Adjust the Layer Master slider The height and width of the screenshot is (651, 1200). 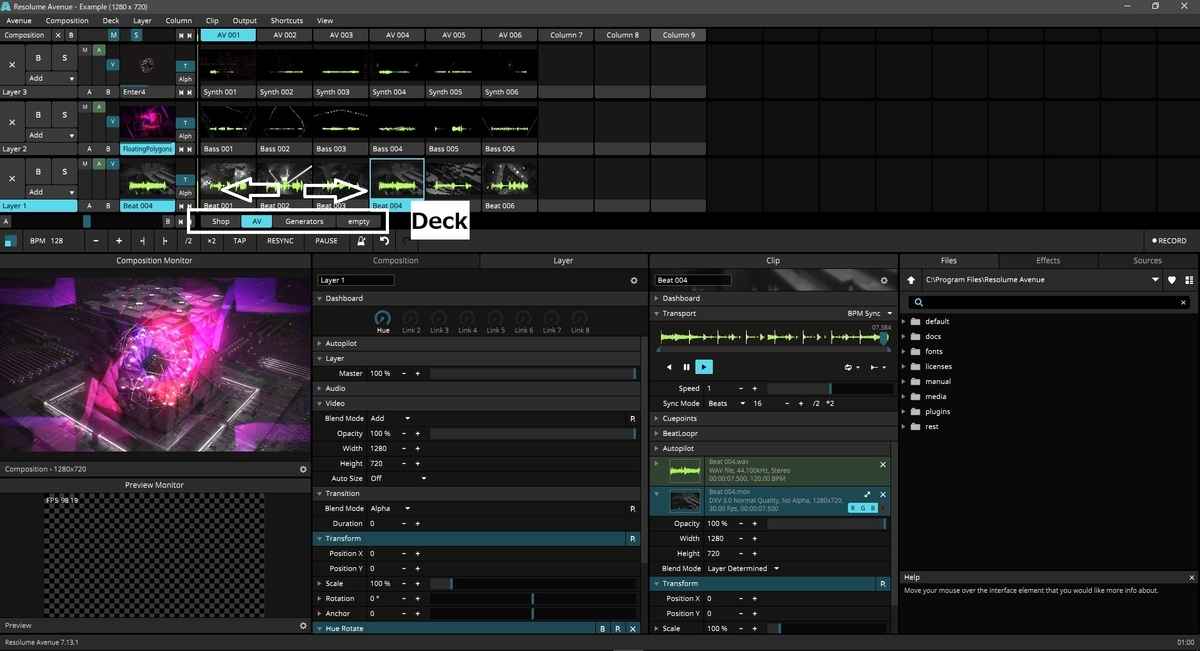pos(533,373)
